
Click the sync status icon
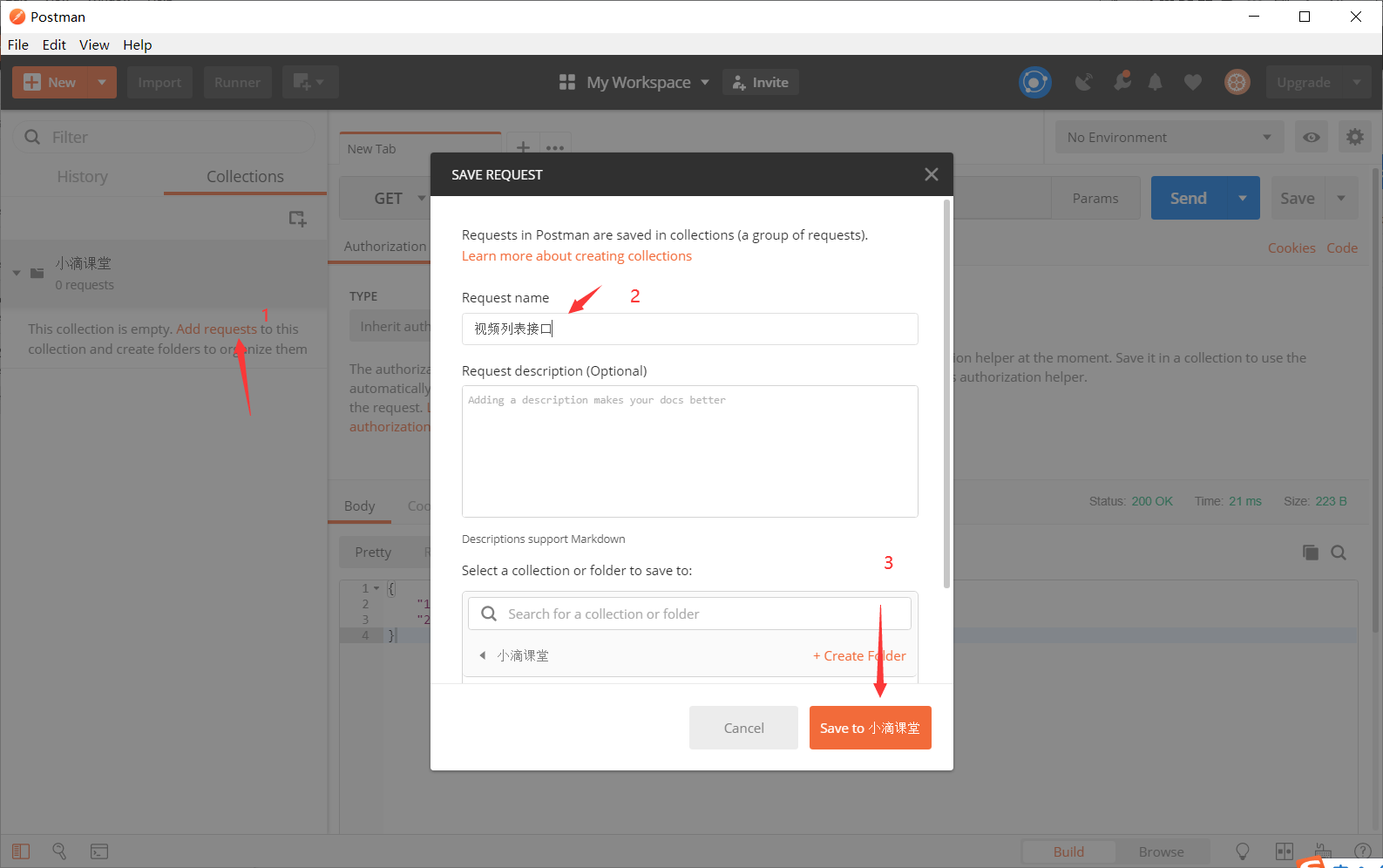click(x=1034, y=82)
